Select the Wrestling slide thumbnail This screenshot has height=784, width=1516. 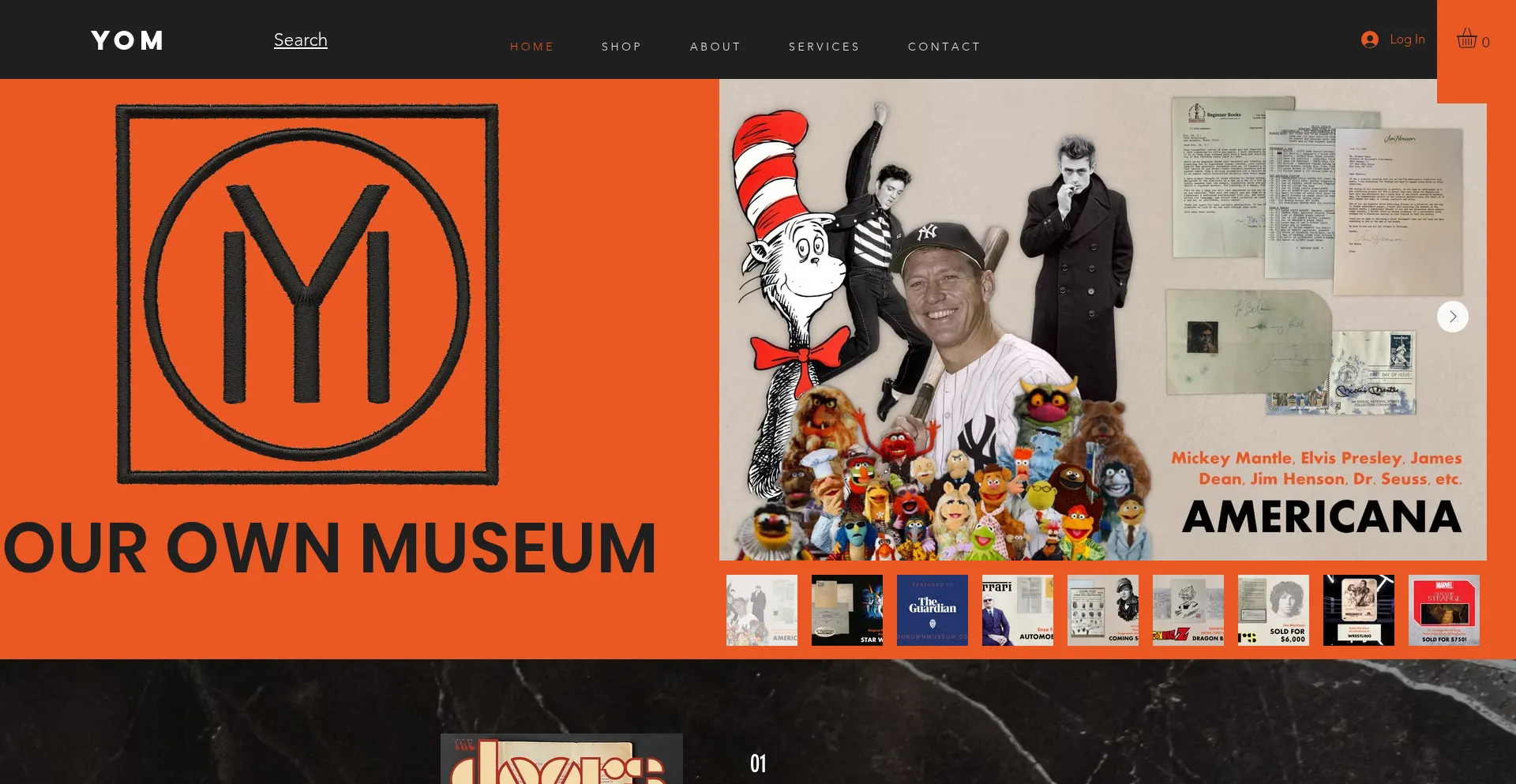[x=1359, y=610]
